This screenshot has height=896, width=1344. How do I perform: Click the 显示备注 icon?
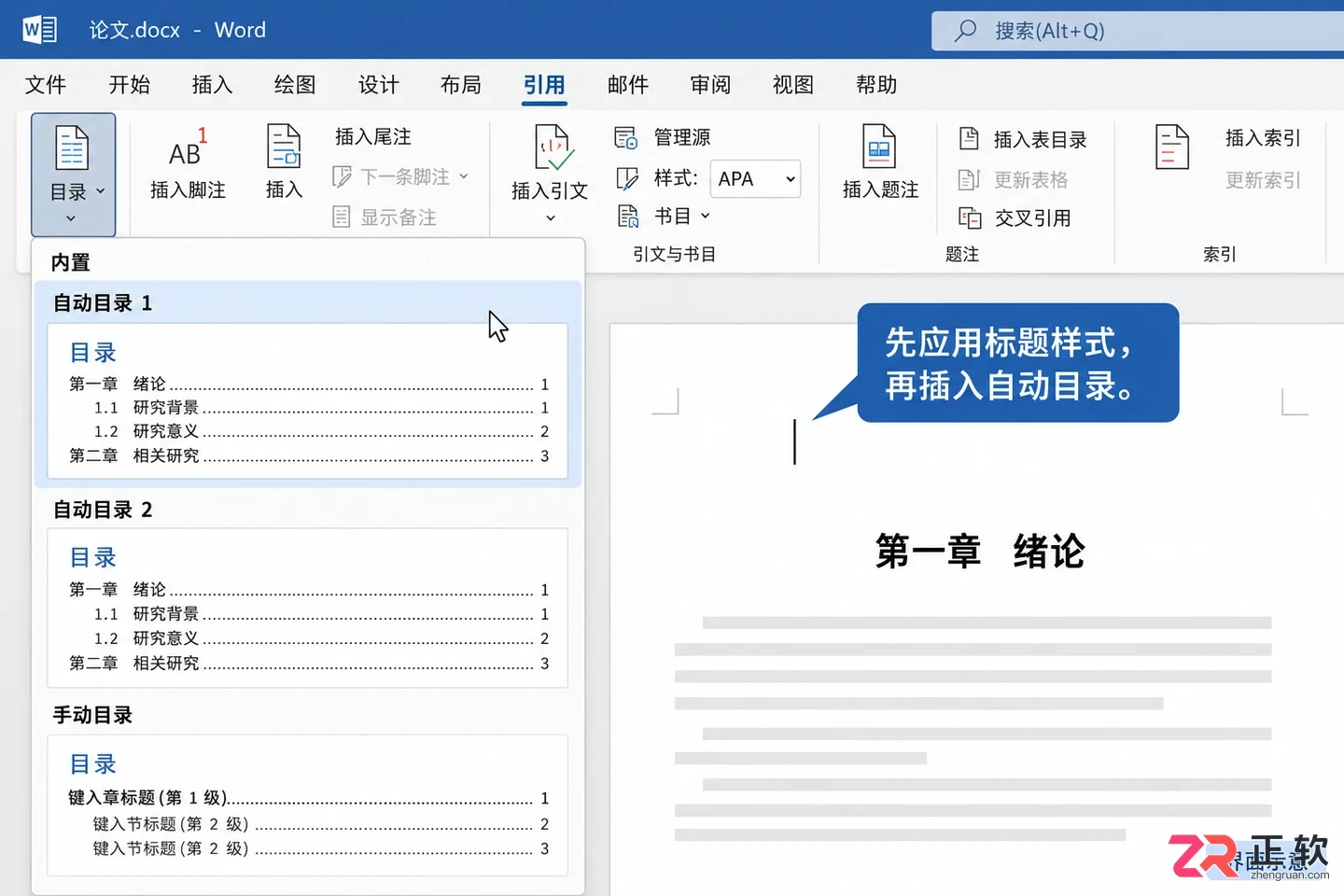342,217
